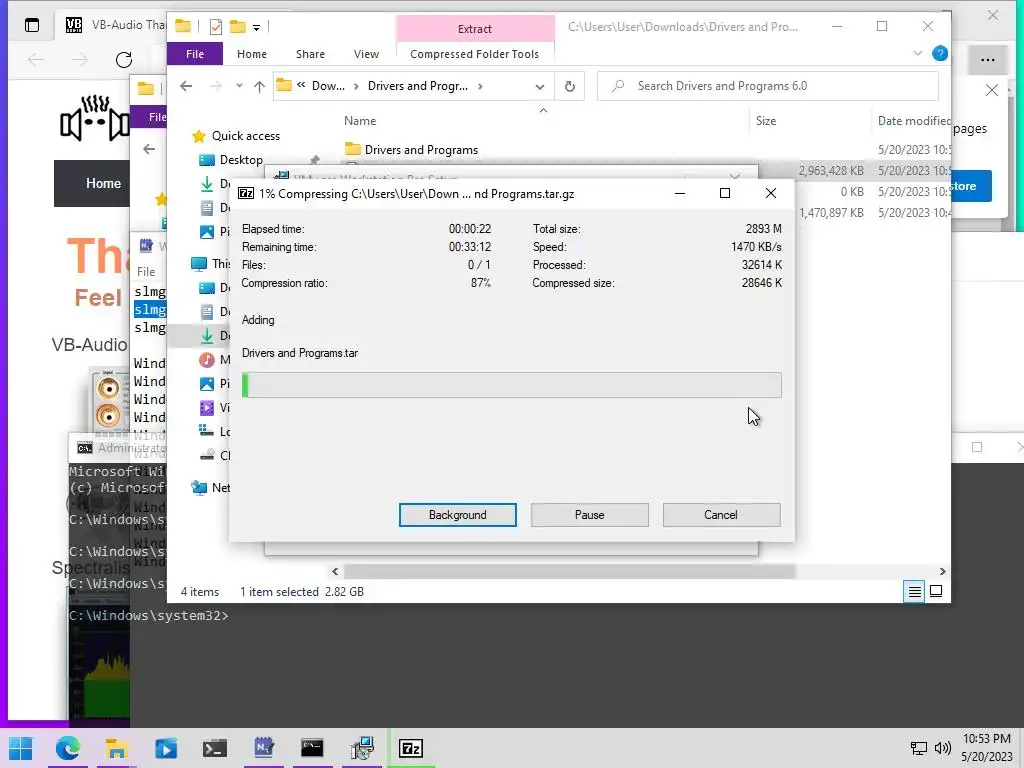Toggle Edge vertical tabs icon

[x=32, y=25]
